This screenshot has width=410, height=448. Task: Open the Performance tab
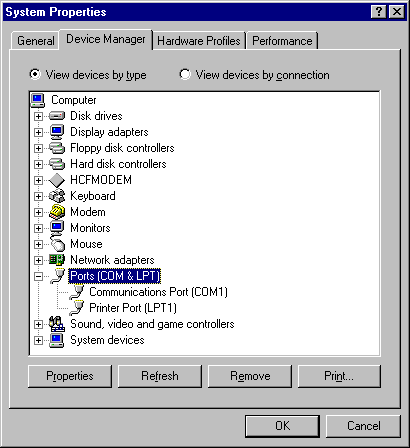point(282,41)
